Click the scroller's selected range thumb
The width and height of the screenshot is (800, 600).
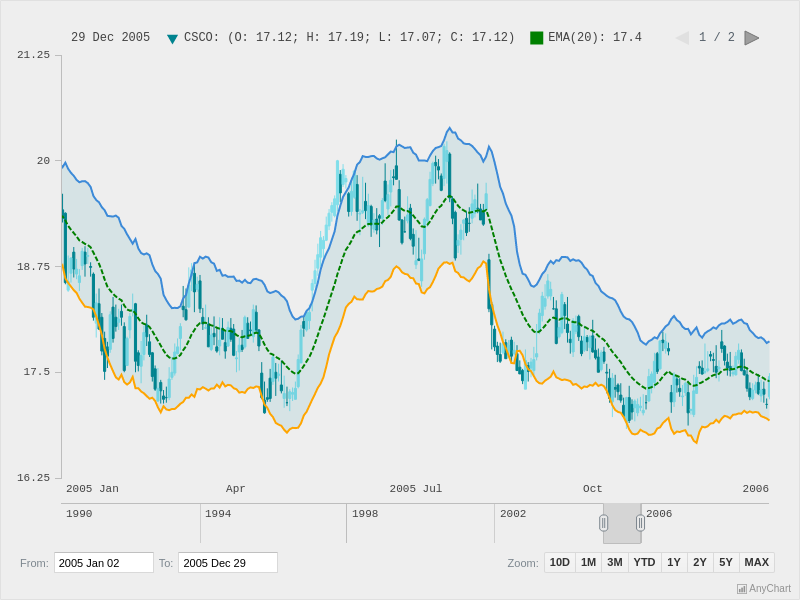[622, 523]
